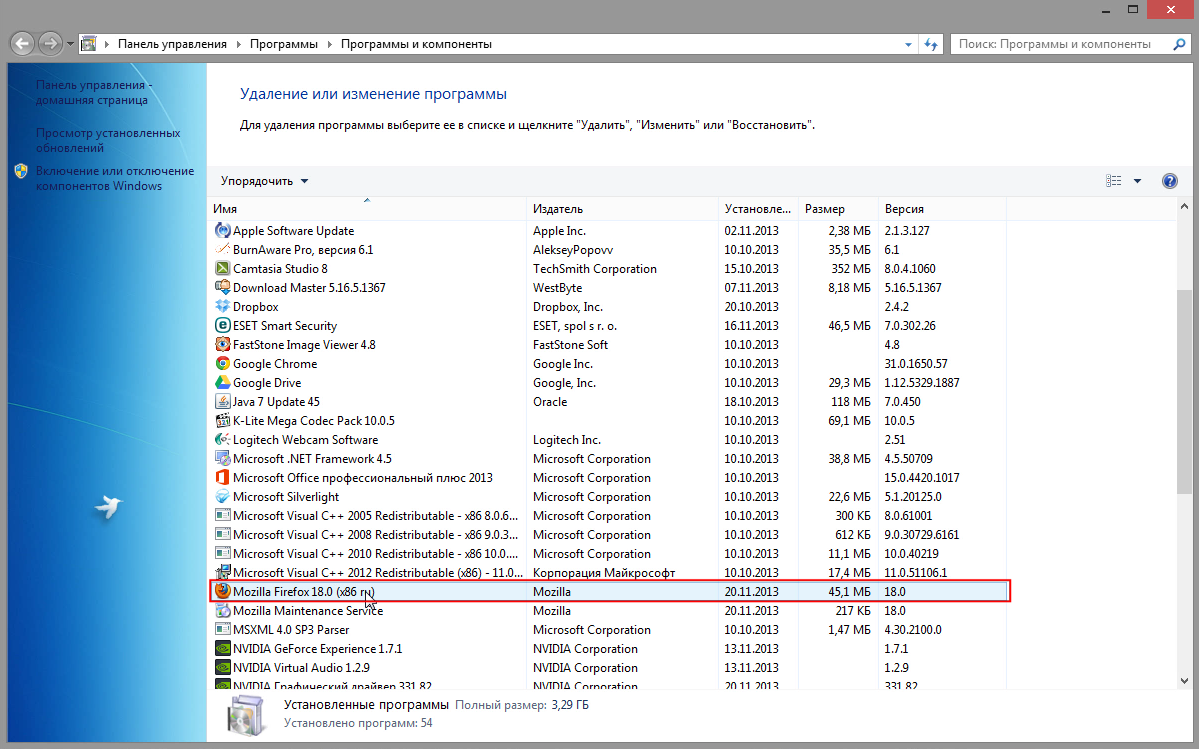
Task: Click the BurnAware Pro icon in list
Action: [223, 249]
